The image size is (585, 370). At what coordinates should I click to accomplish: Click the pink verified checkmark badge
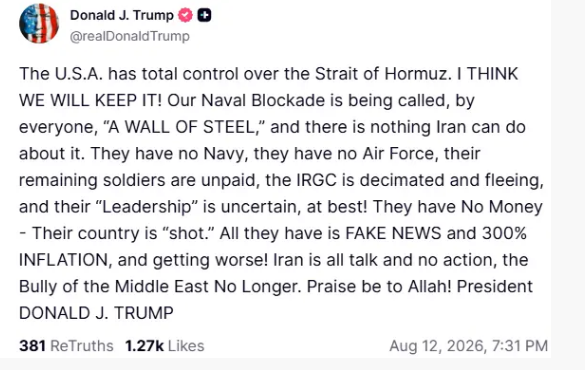(x=185, y=15)
